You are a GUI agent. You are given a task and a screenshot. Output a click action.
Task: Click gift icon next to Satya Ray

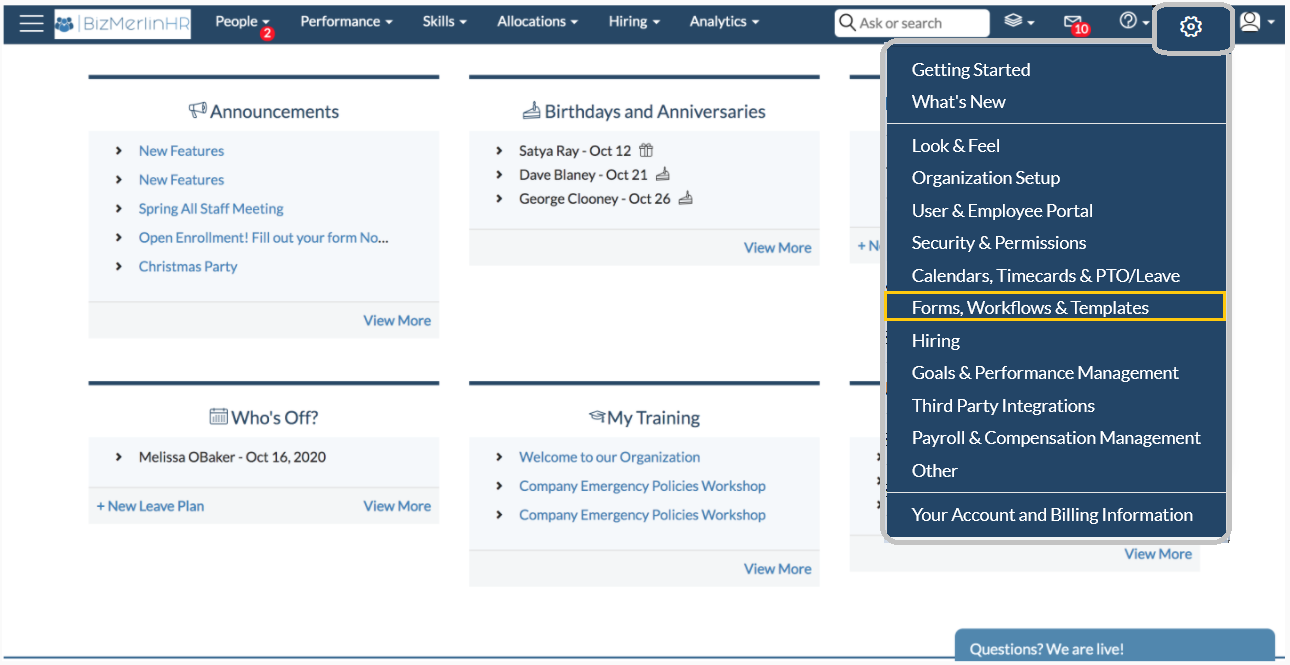tap(646, 151)
